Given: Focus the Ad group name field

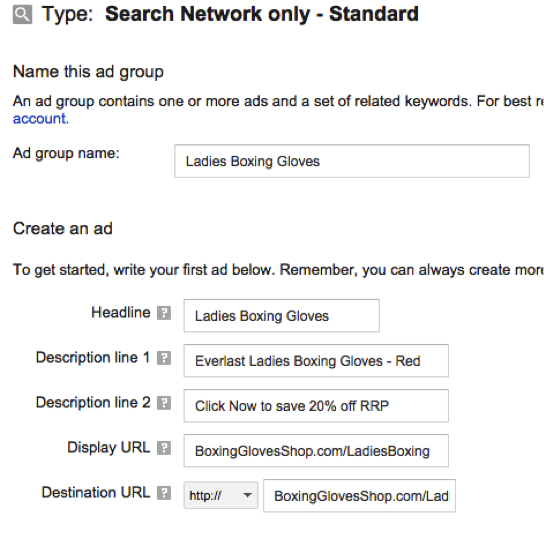Looking at the screenshot, I should coord(352,161).
